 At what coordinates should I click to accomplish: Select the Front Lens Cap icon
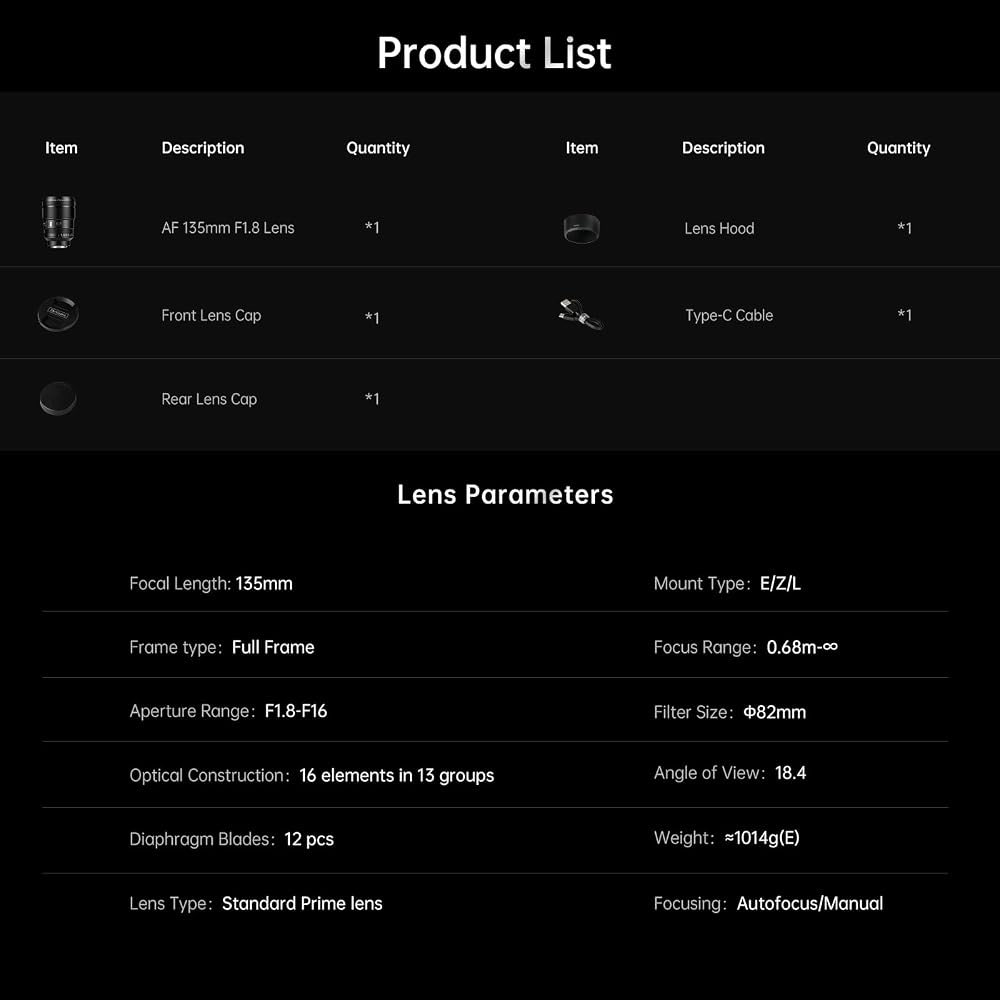pos(58,314)
